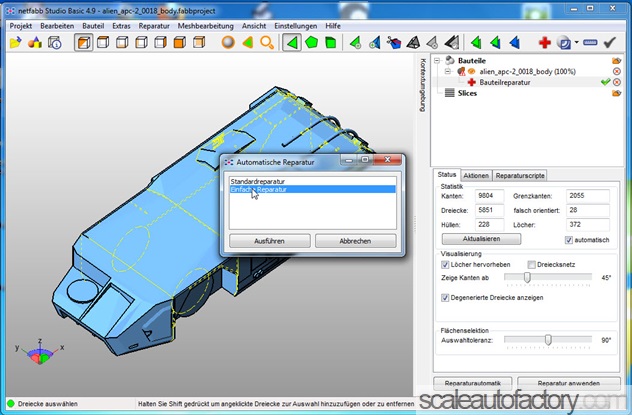Select the Bauteilreparatur tree item
632x415 pixels.
pos(505,82)
